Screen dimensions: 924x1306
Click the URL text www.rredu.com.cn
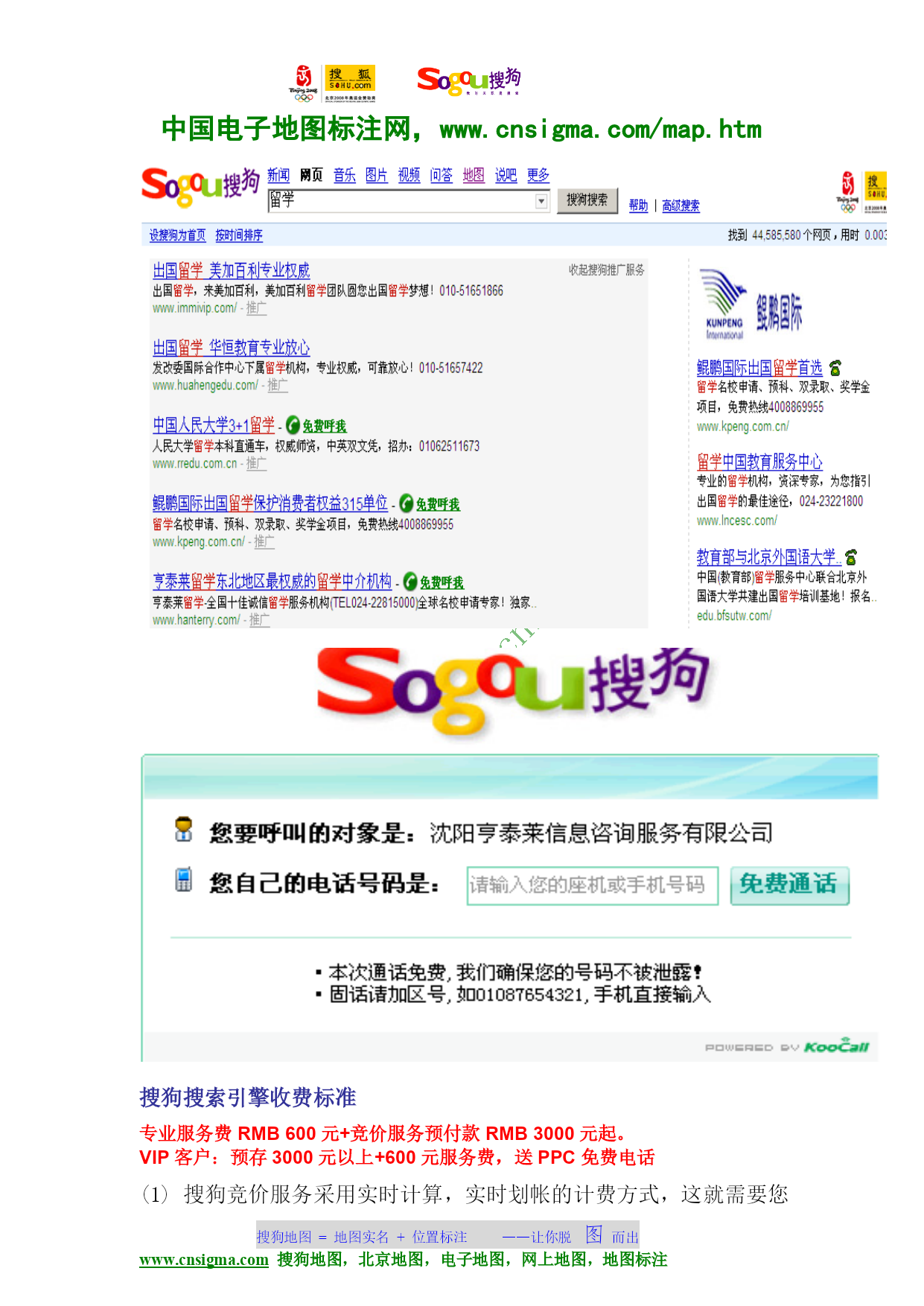(x=195, y=464)
